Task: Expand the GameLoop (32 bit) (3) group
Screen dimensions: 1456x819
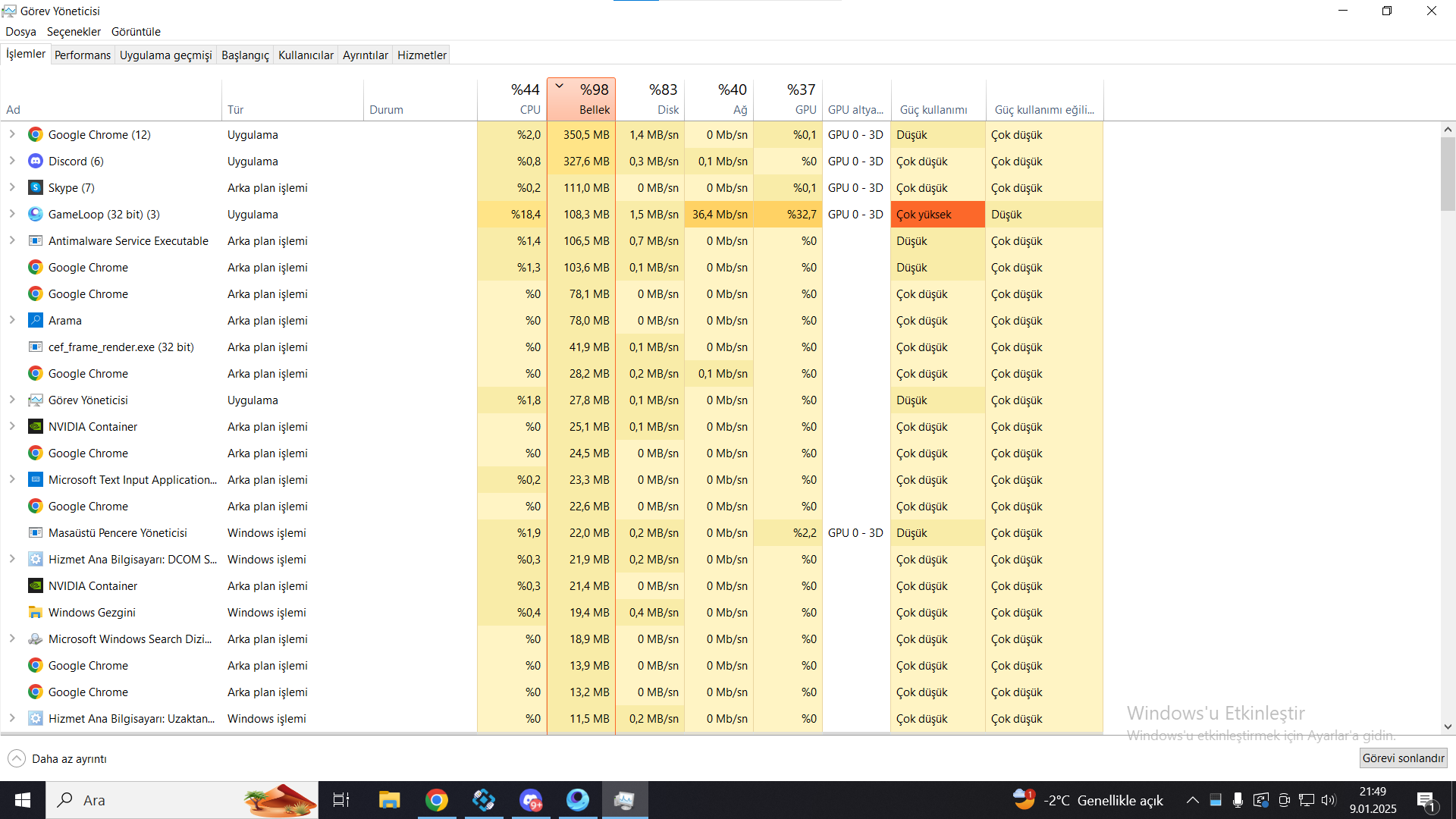Action: pos(12,214)
